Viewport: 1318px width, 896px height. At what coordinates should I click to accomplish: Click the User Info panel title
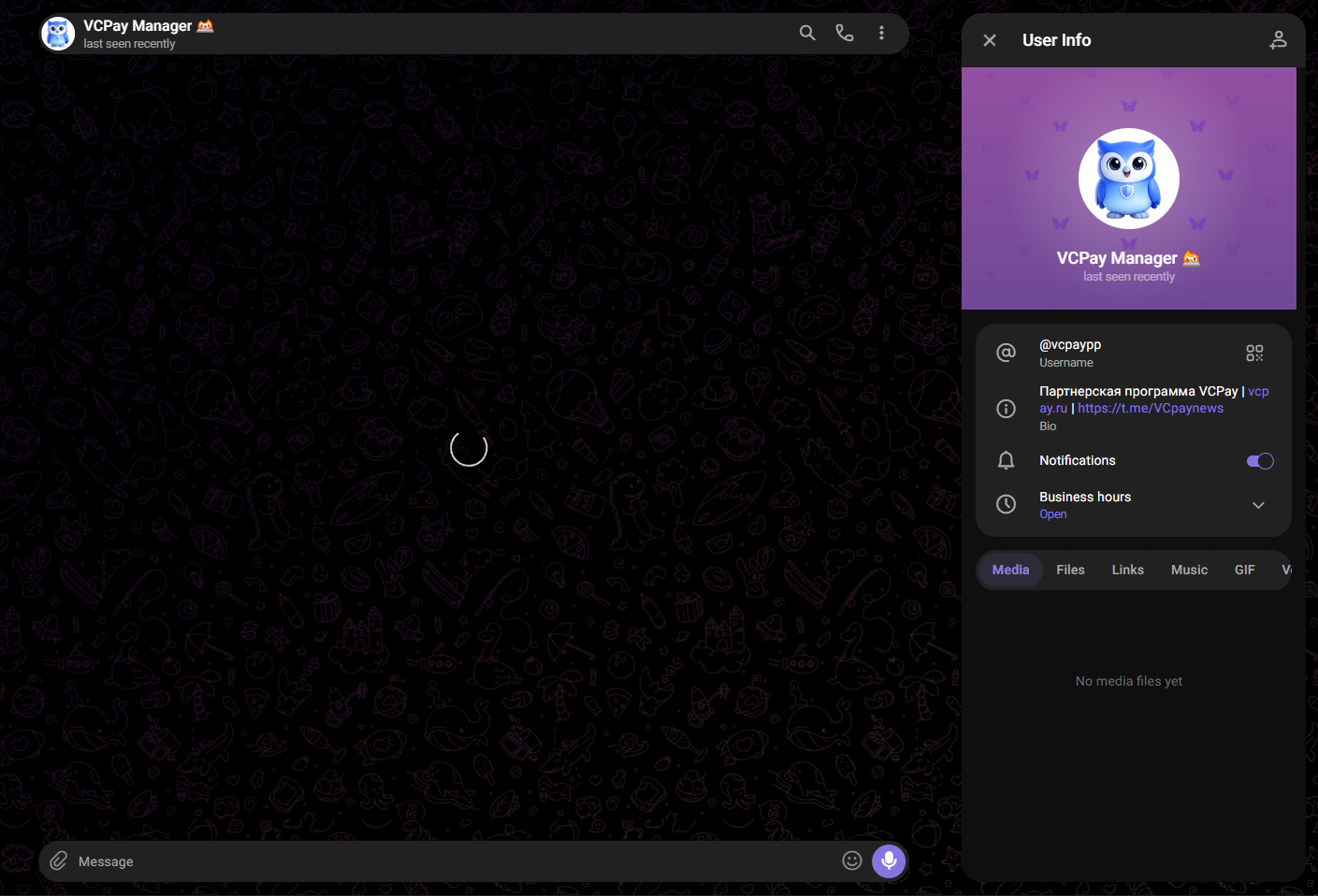(1056, 40)
